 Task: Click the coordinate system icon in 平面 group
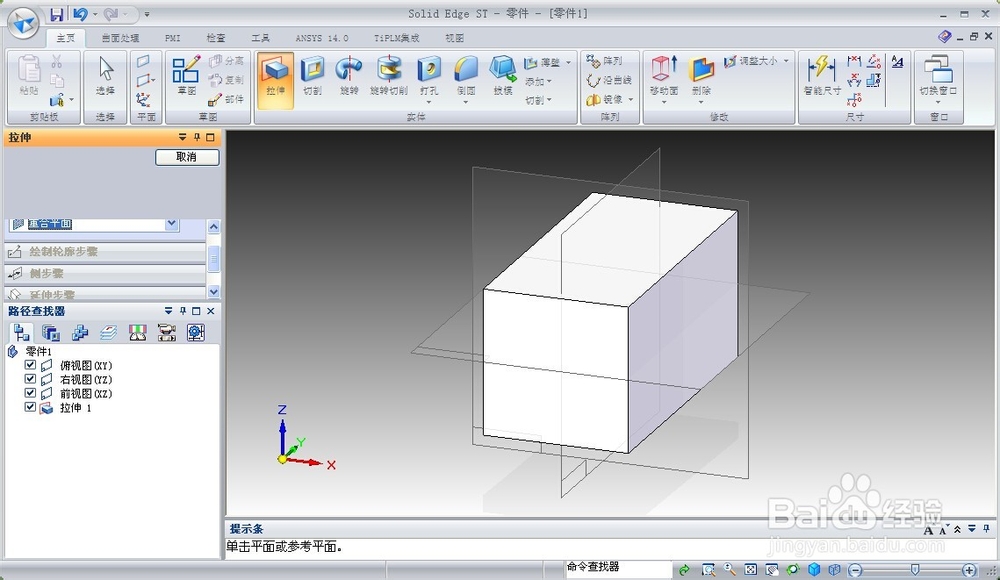143,100
